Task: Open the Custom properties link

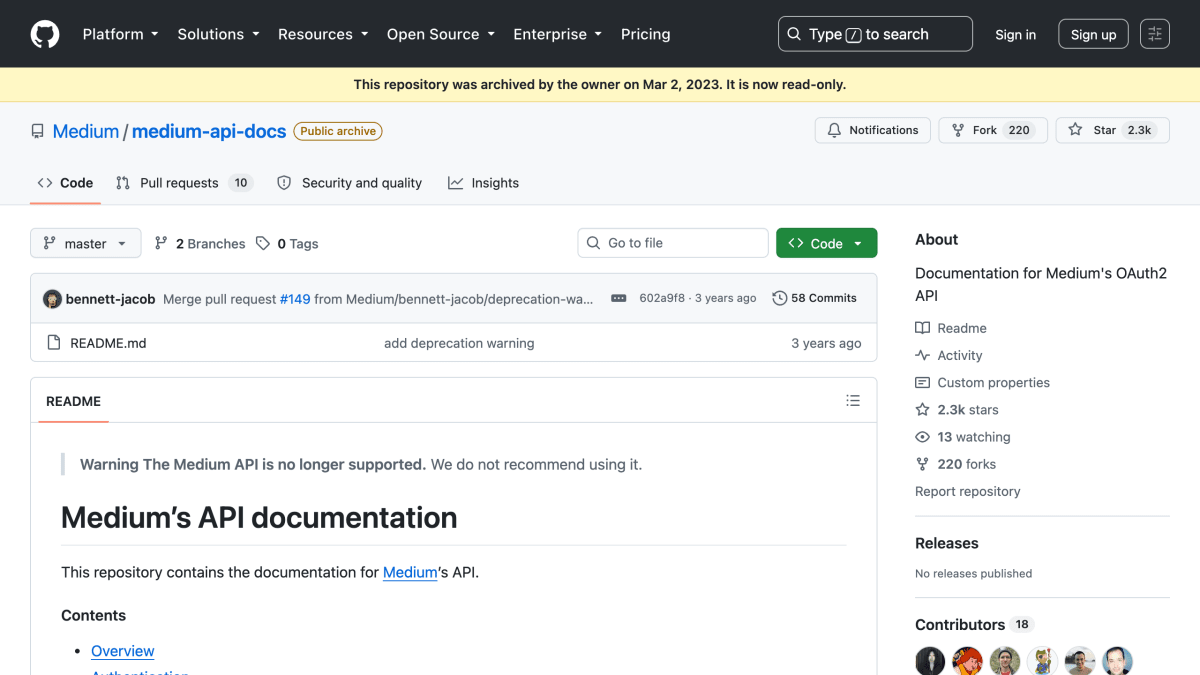Action: point(983,382)
